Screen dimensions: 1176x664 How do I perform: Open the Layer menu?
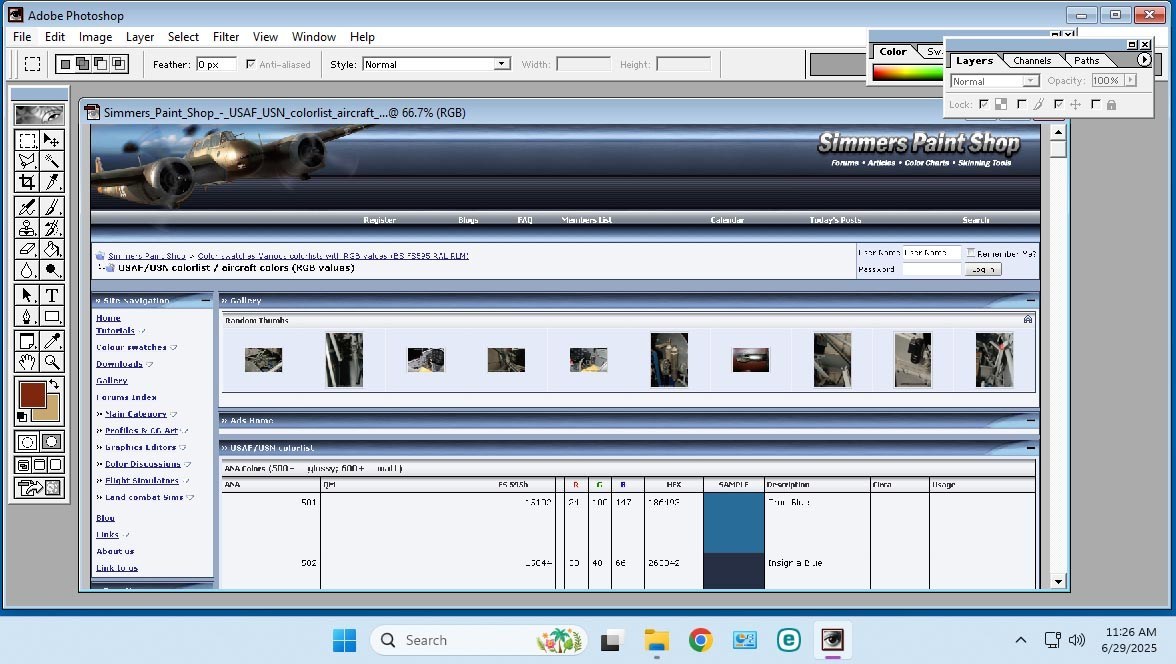coord(140,37)
